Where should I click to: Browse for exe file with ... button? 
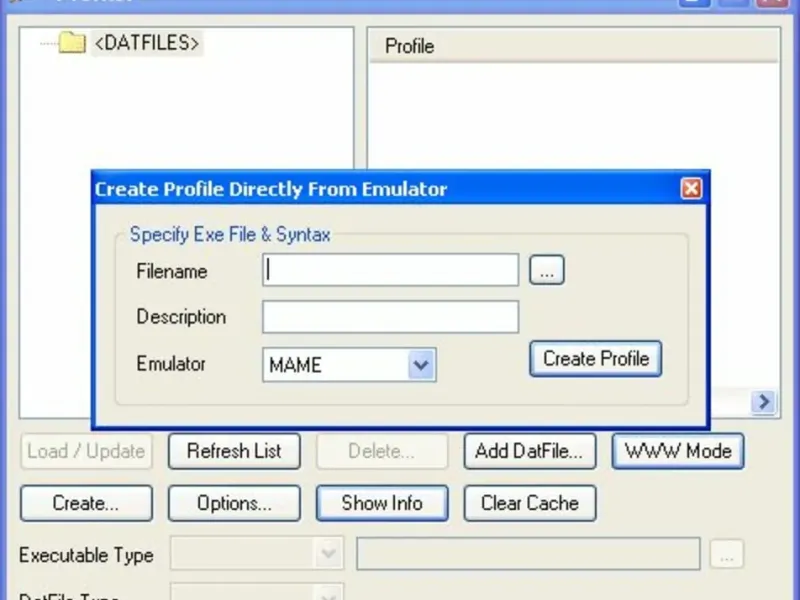pos(547,270)
